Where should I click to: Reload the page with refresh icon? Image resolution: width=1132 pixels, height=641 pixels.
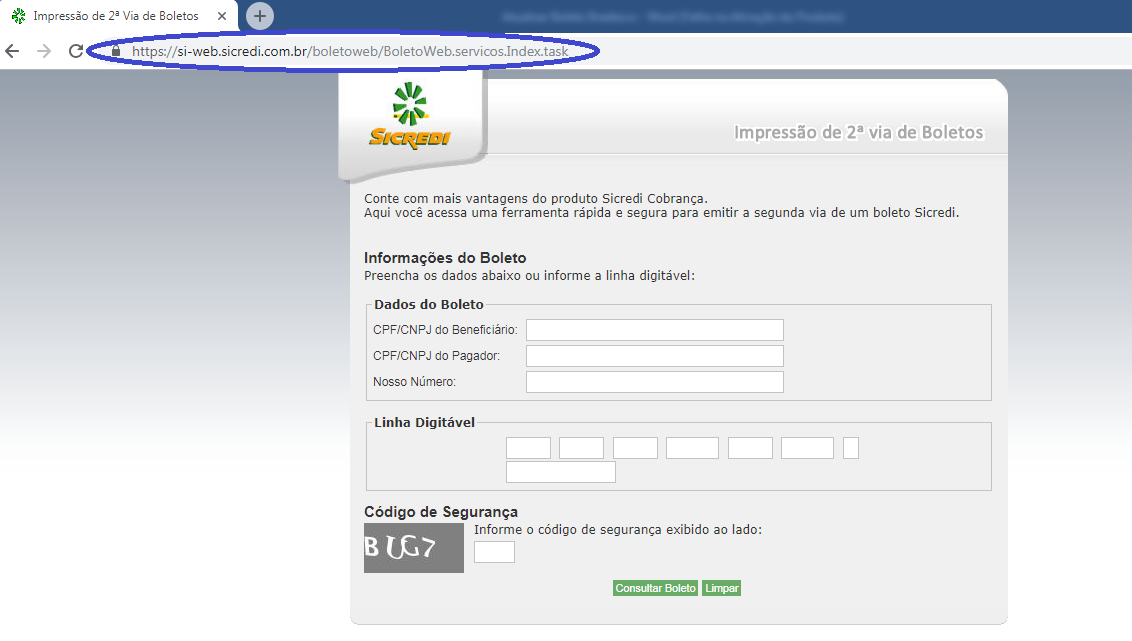coord(76,51)
